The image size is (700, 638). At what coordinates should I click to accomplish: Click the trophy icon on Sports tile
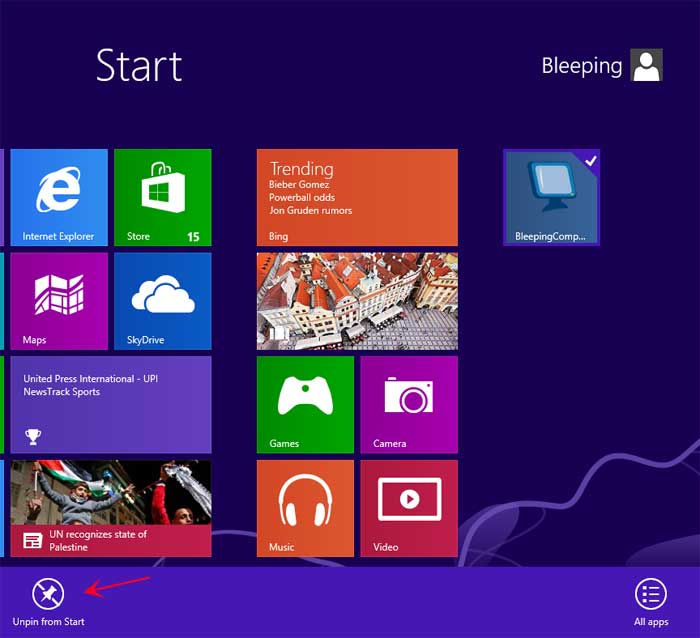tap(33, 437)
